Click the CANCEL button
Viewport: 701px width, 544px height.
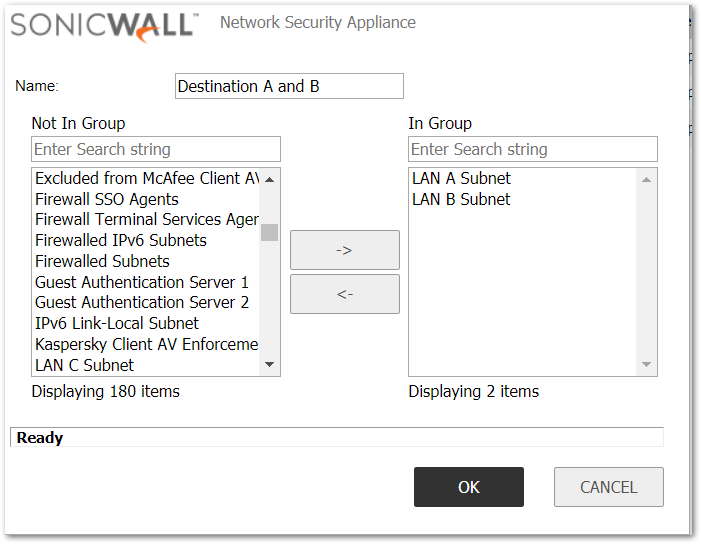click(x=608, y=487)
